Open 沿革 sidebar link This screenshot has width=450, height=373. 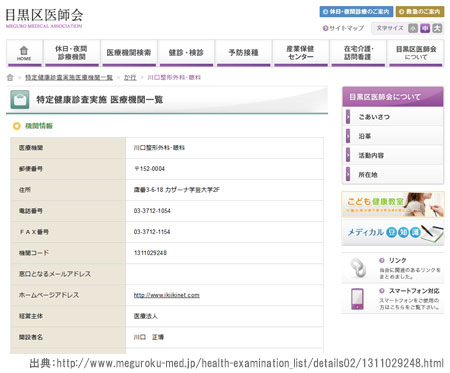(x=393, y=136)
